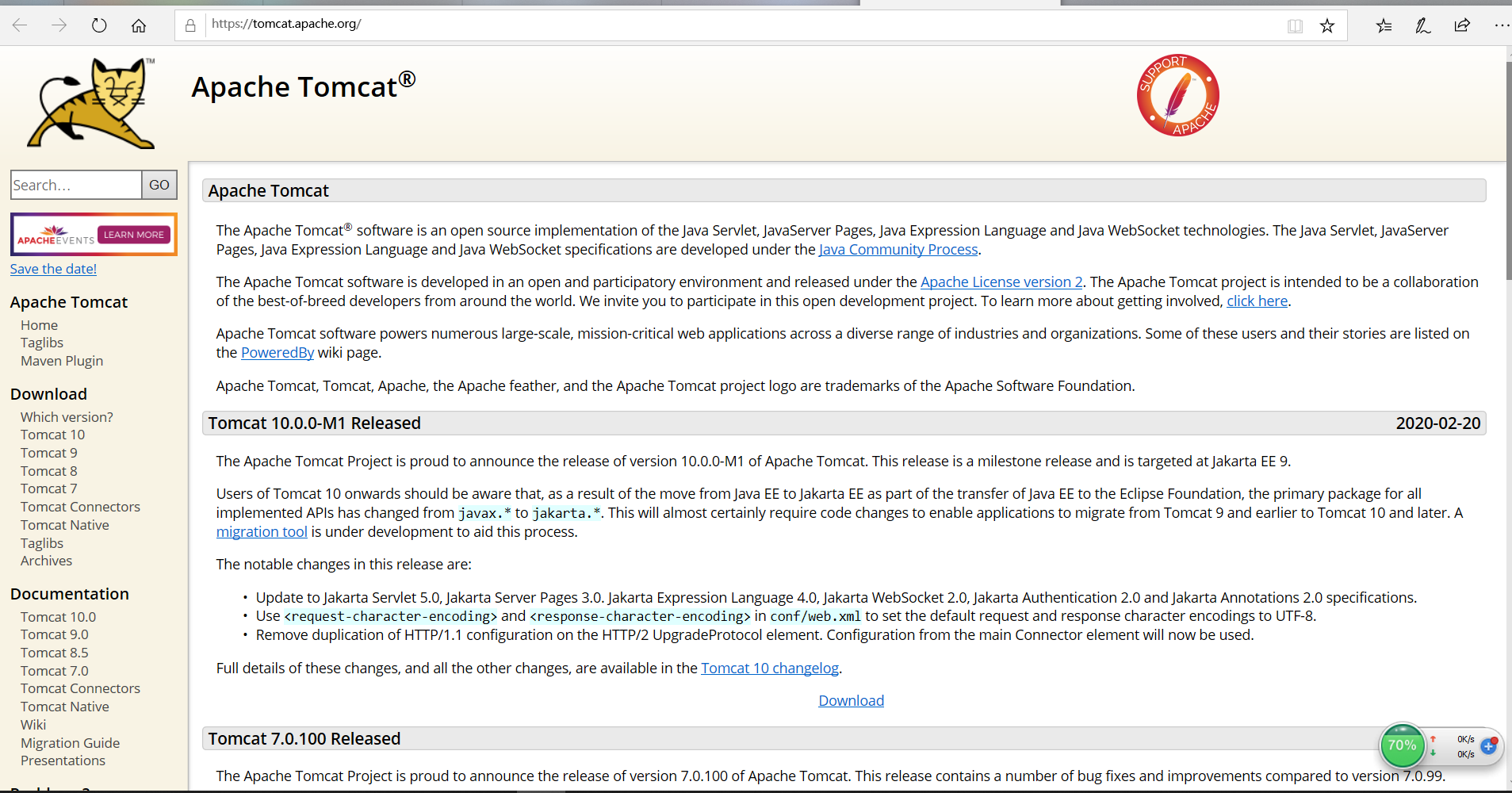Image resolution: width=1512 pixels, height=793 pixels.
Task: Open reading view icon in address bar
Action: (x=1295, y=26)
